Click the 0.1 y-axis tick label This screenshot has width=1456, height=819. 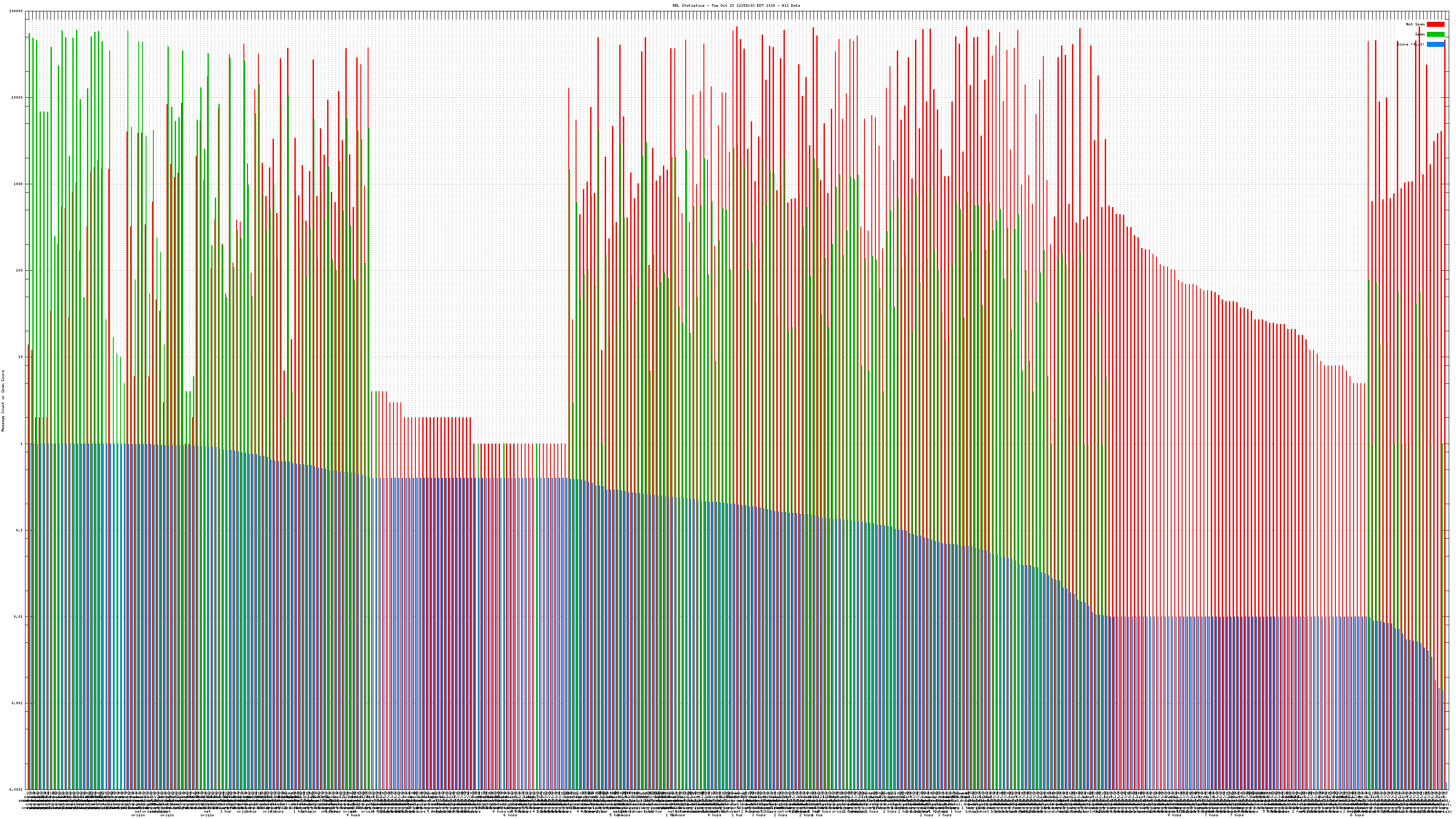pyautogui.click(x=20, y=530)
